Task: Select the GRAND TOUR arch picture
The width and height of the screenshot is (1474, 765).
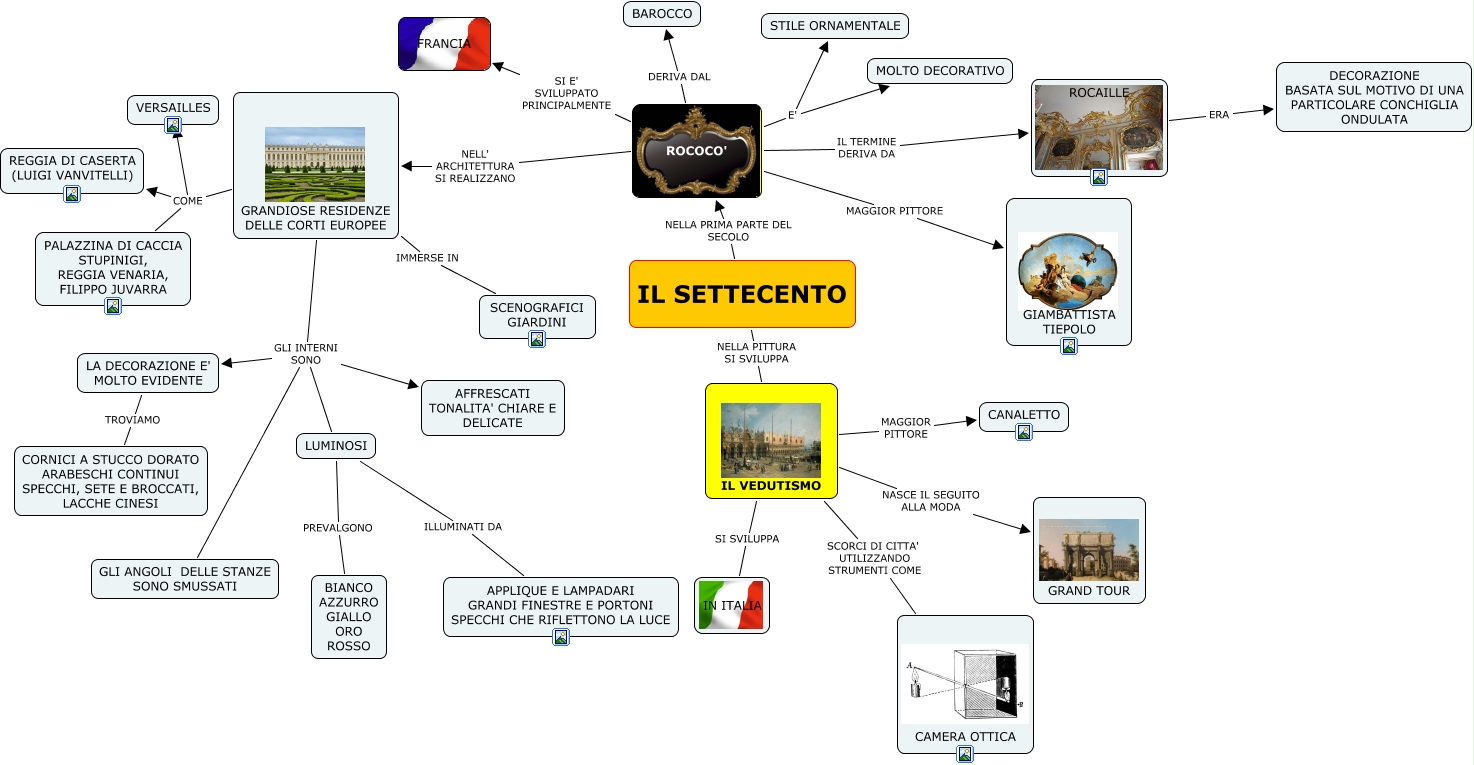Action: (x=1088, y=550)
